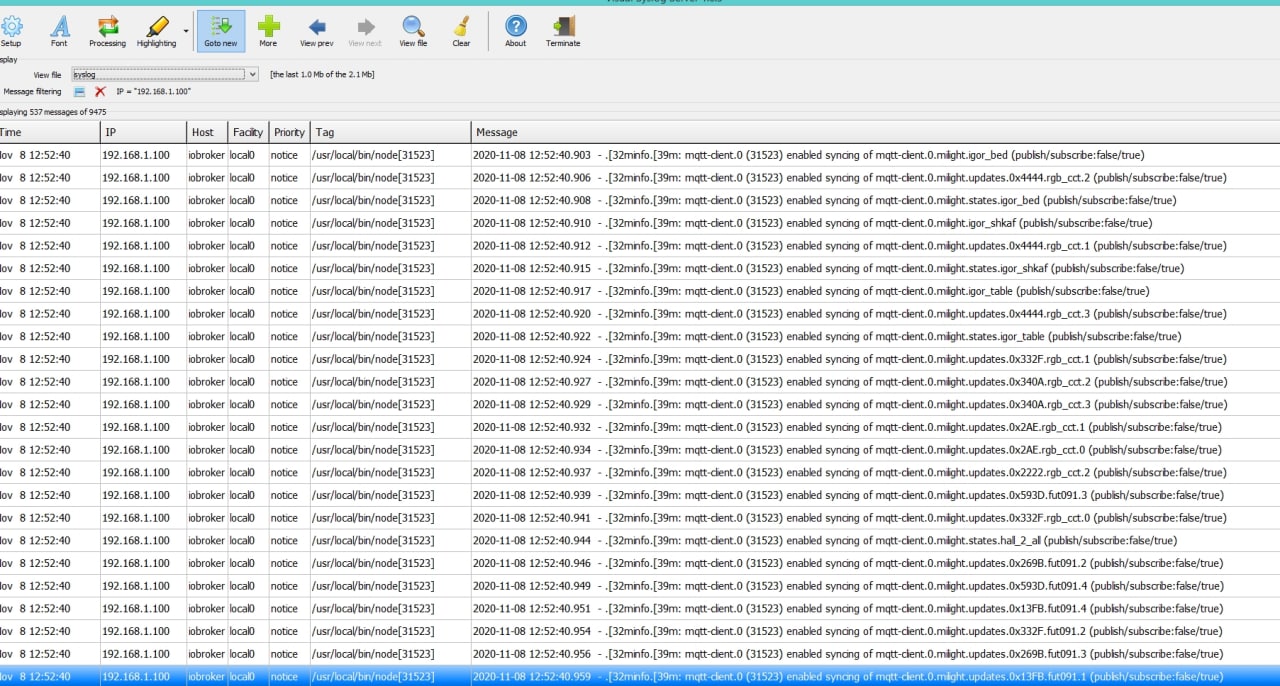Select the 0x13FB.fut091.4 message row
This screenshot has height=686, width=1280.
click(640, 608)
